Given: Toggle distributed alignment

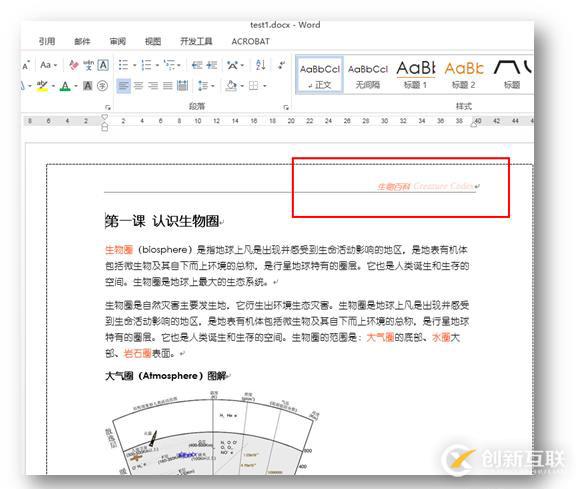Looking at the screenshot, I should pyautogui.click(x=183, y=86).
